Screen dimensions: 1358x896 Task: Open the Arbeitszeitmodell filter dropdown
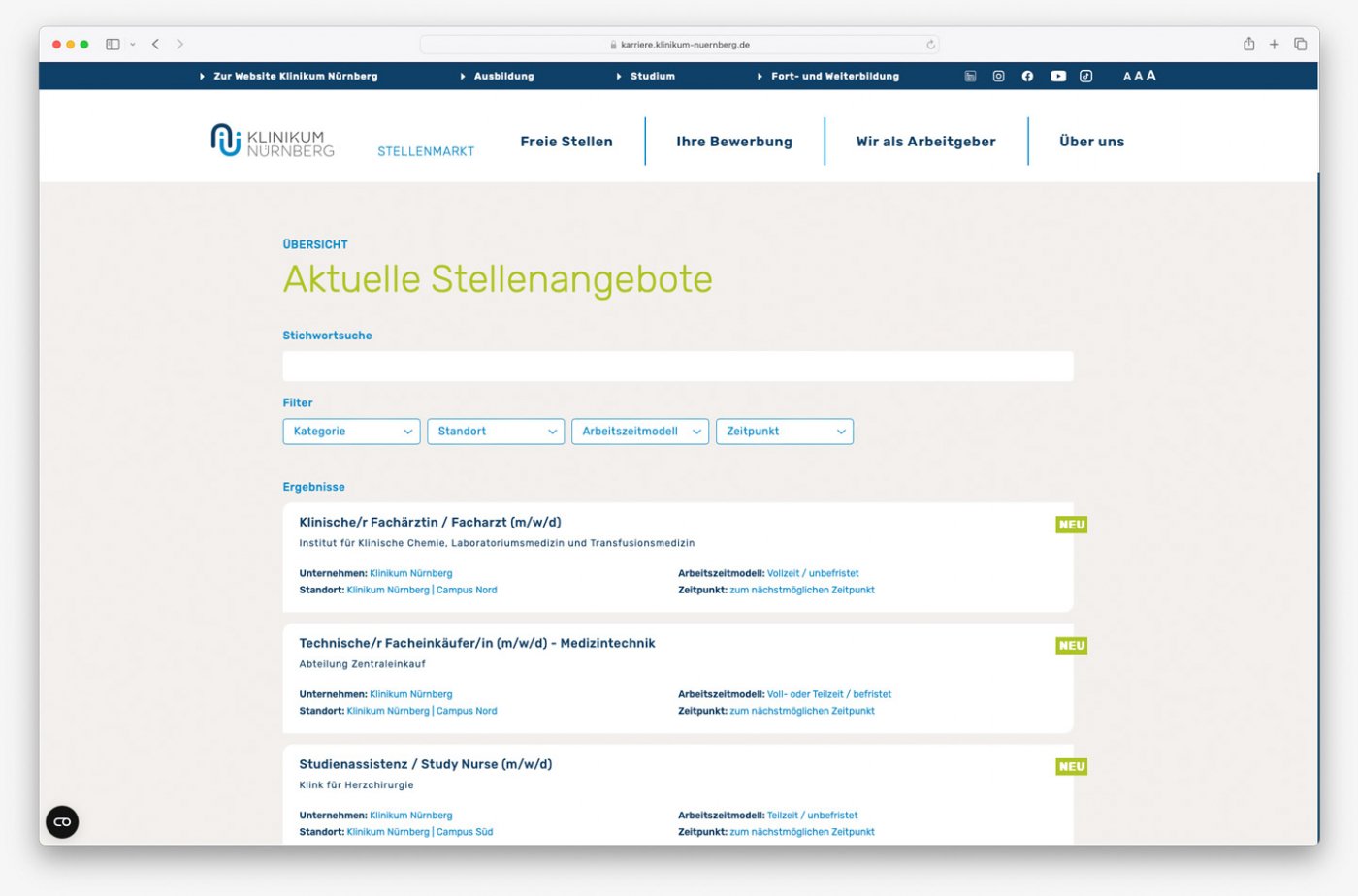(640, 432)
